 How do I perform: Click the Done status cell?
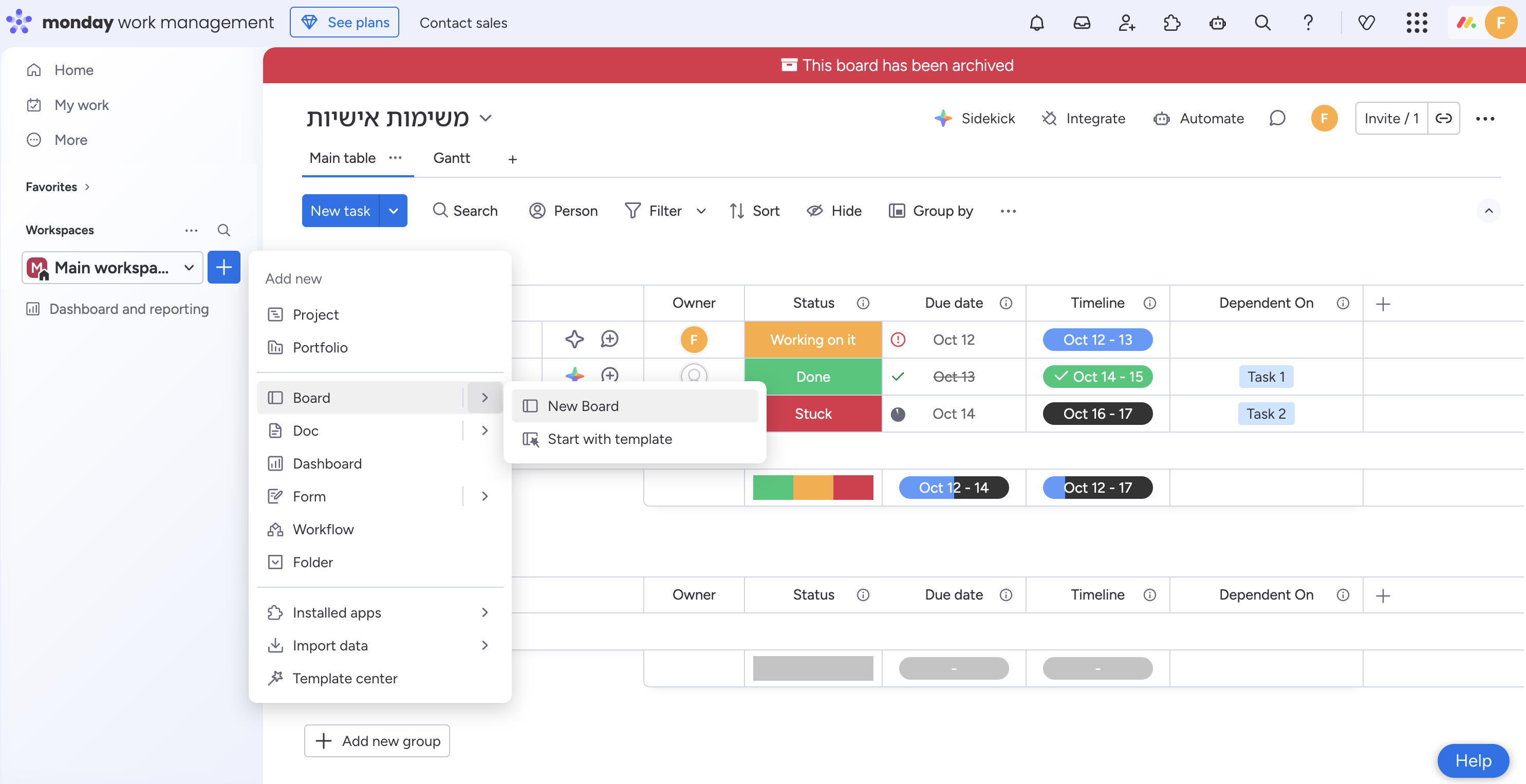tap(813, 377)
